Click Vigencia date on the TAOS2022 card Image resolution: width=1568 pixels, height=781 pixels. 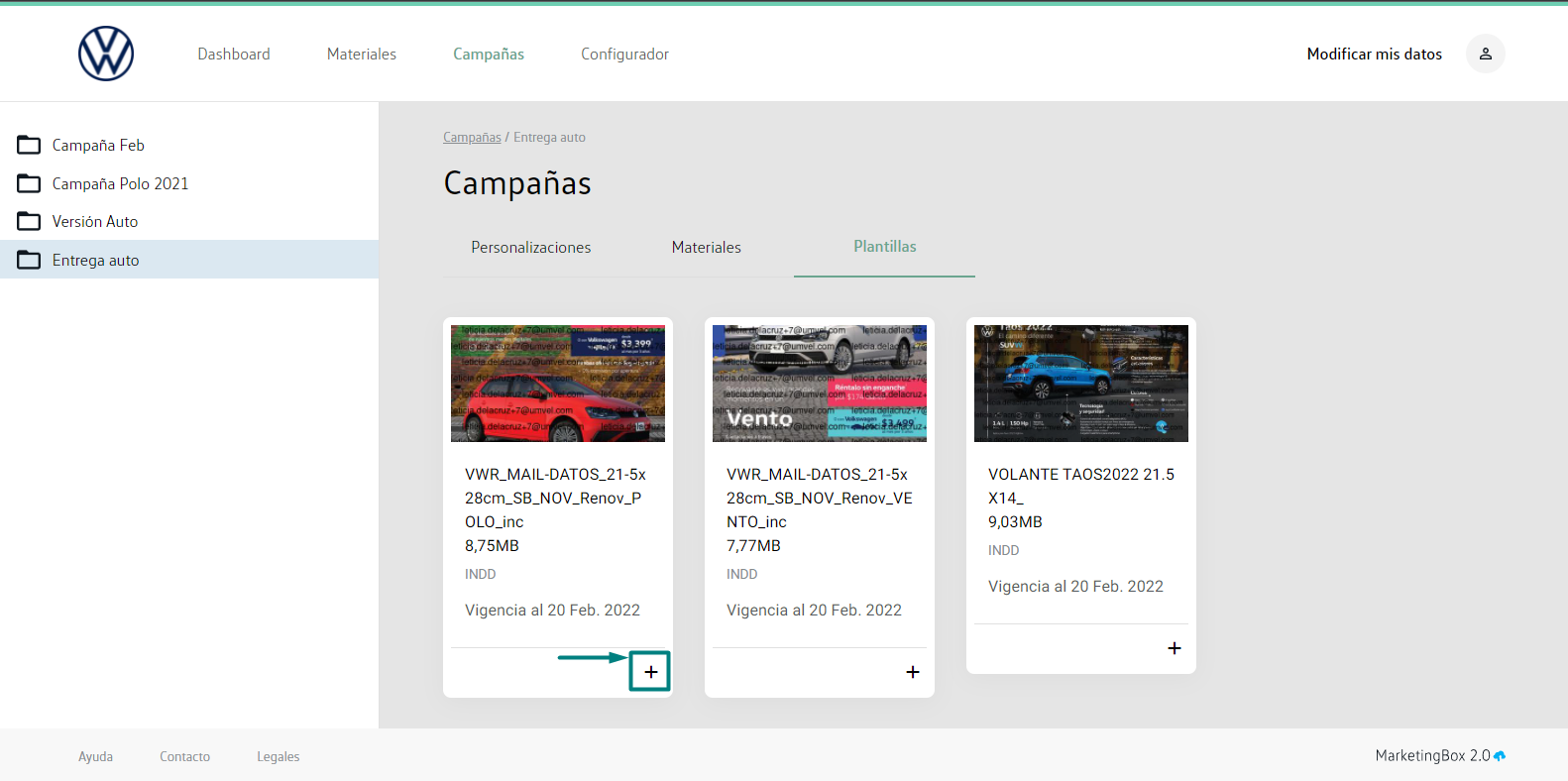coord(1075,587)
